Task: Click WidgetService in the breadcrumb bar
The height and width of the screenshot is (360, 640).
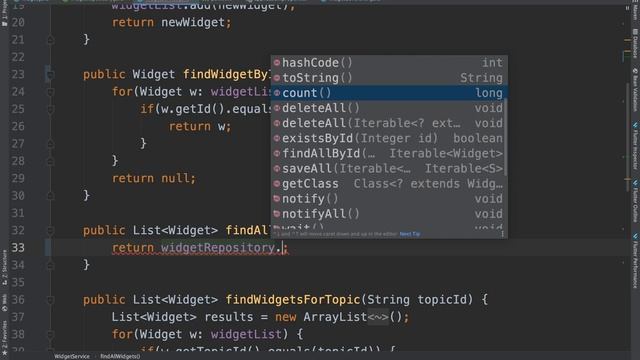Action: [x=72, y=356]
